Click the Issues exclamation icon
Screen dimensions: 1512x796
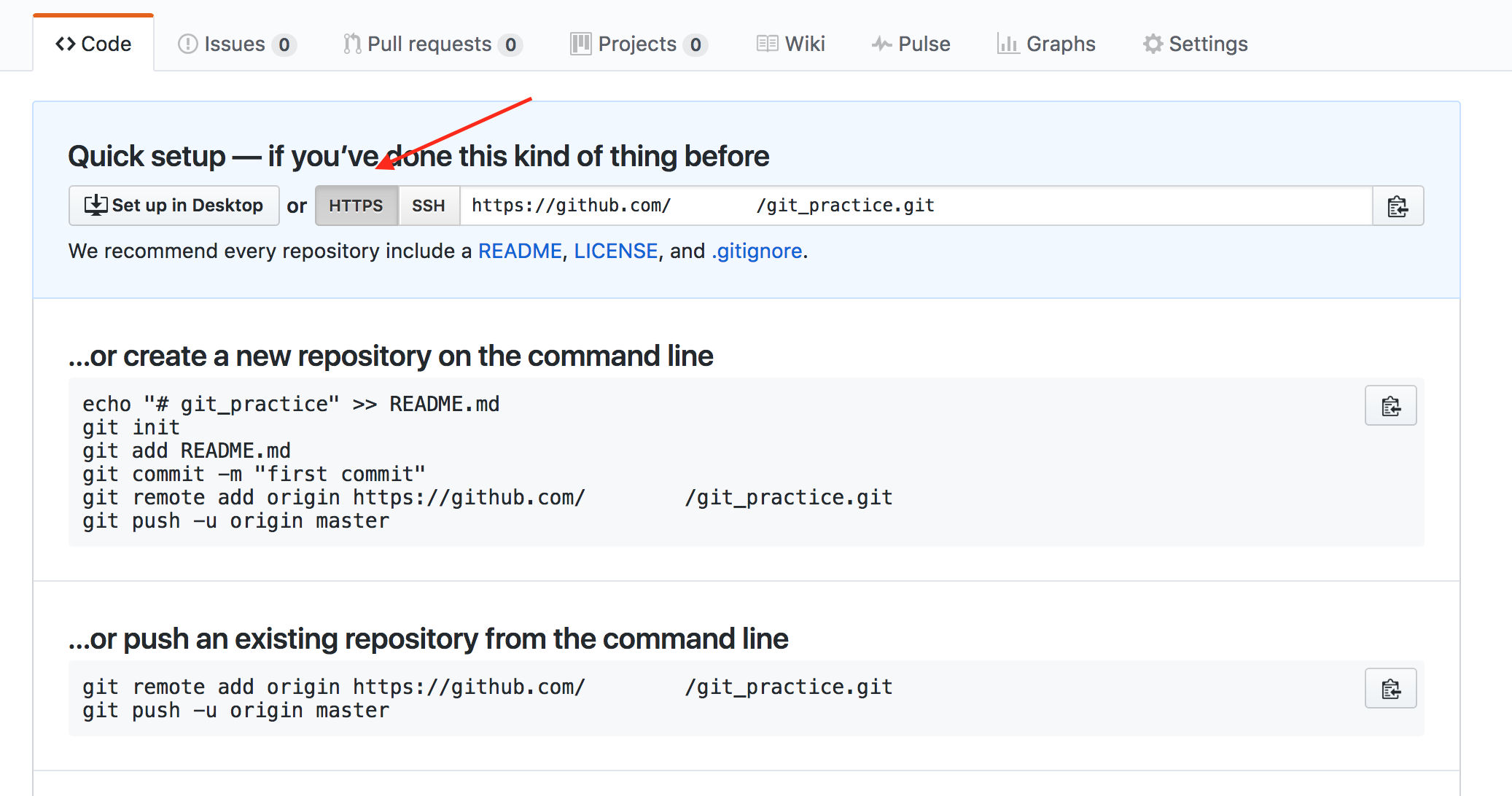pos(187,44)
